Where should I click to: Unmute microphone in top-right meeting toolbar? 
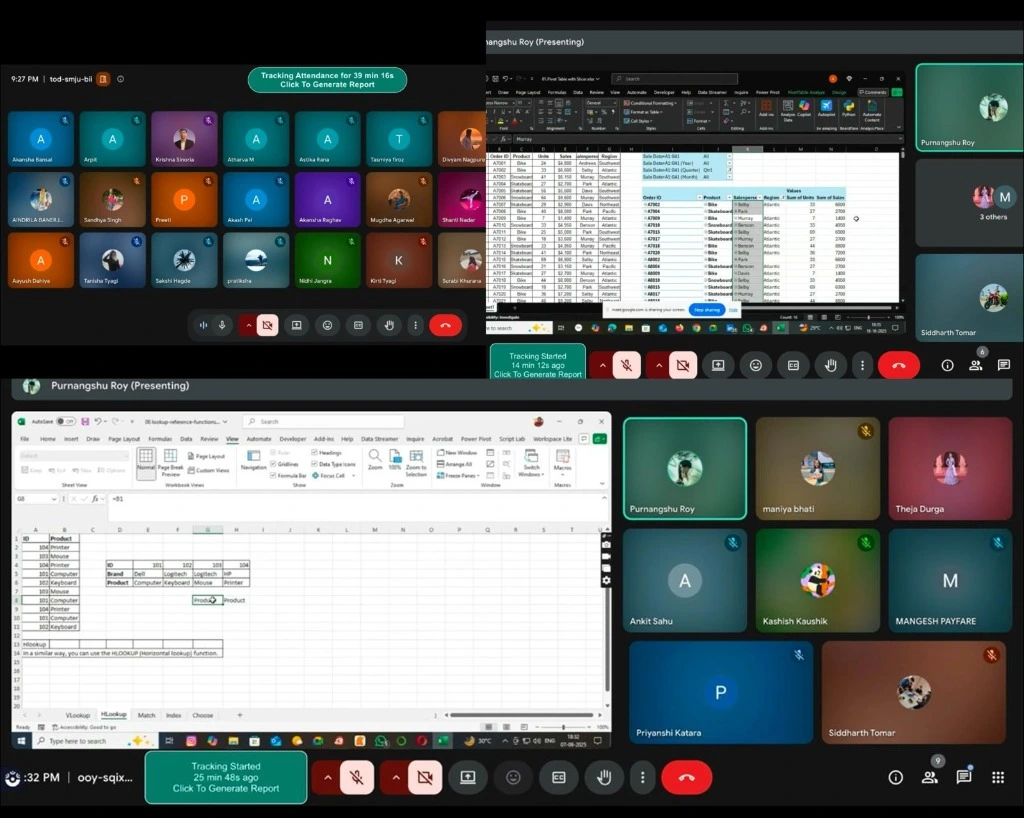pyautogui.click(x=626, y=366)
